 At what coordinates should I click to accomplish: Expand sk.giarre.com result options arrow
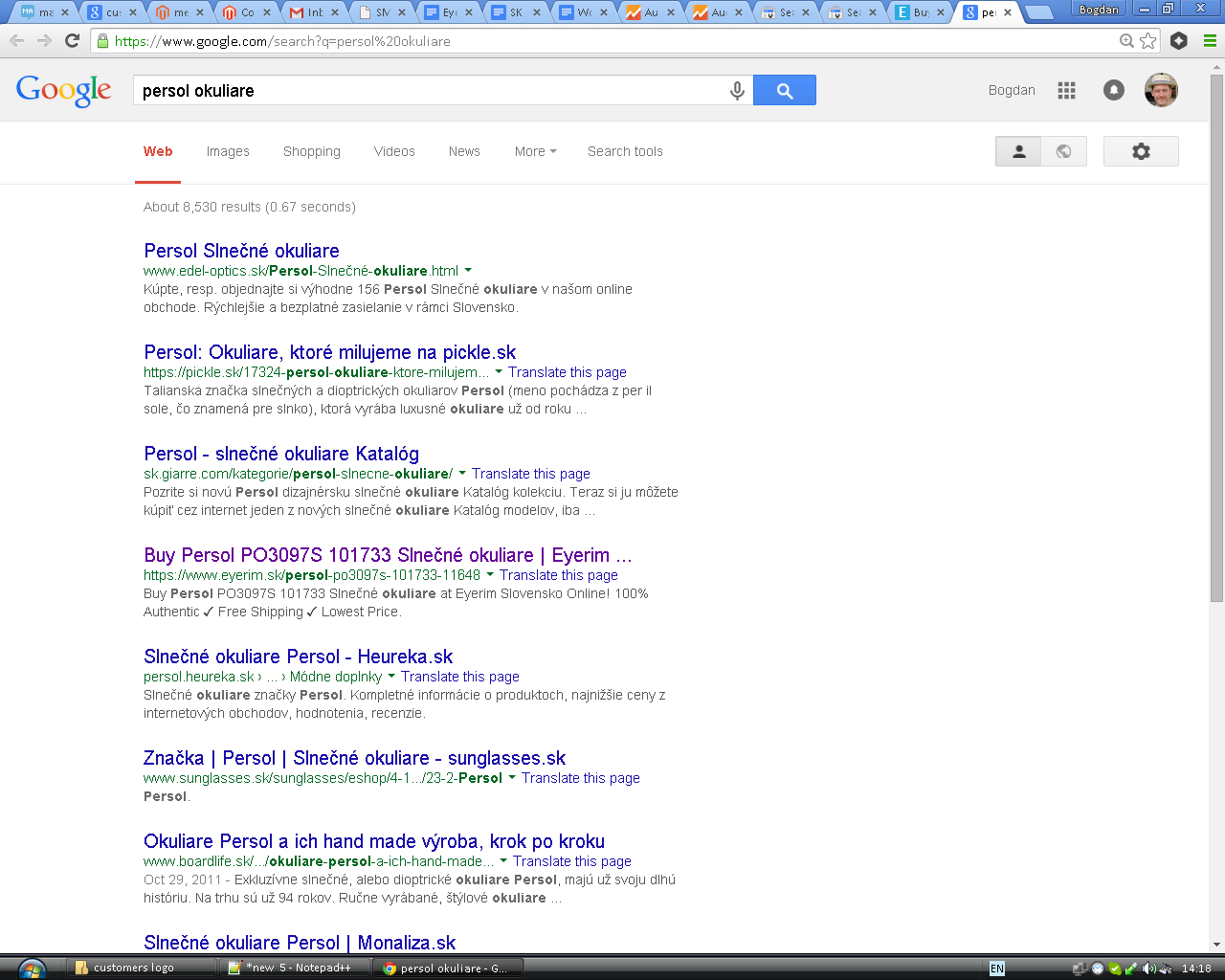[462, 474]
